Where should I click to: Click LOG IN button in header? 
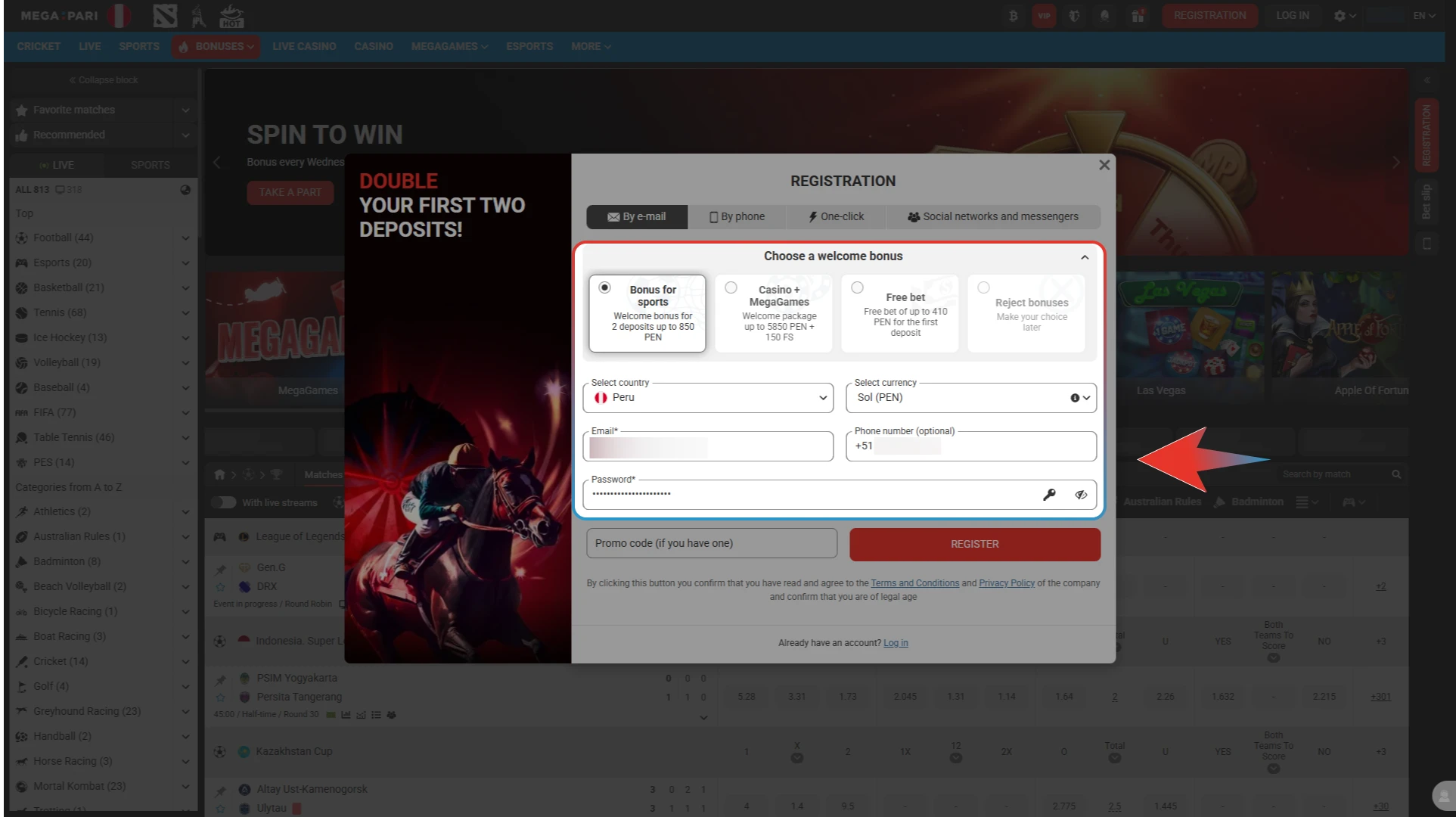pos(1293,15)
